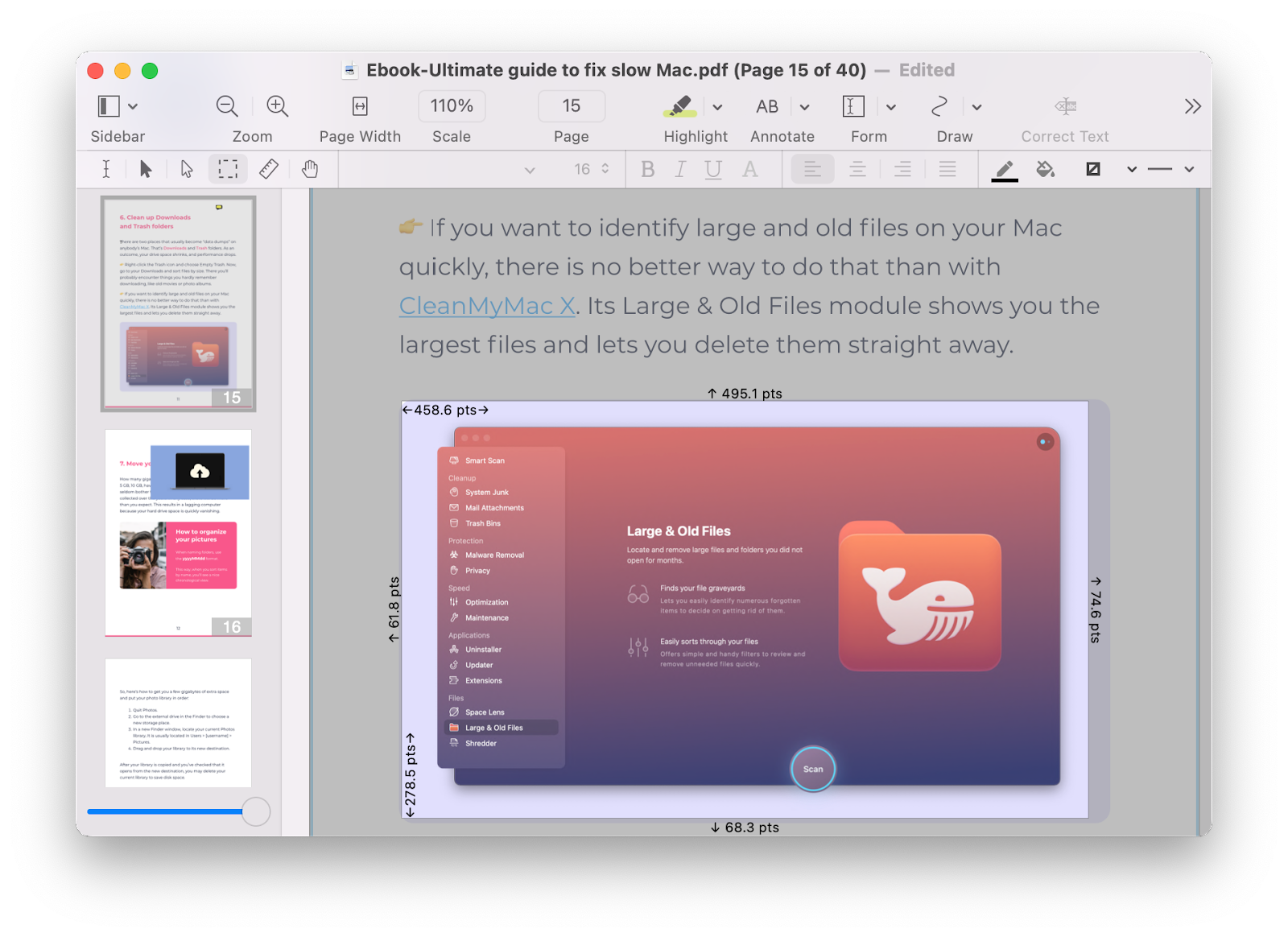Select the hand pan tool
This screenshot has width=1288, height=937.
[310, 169]
